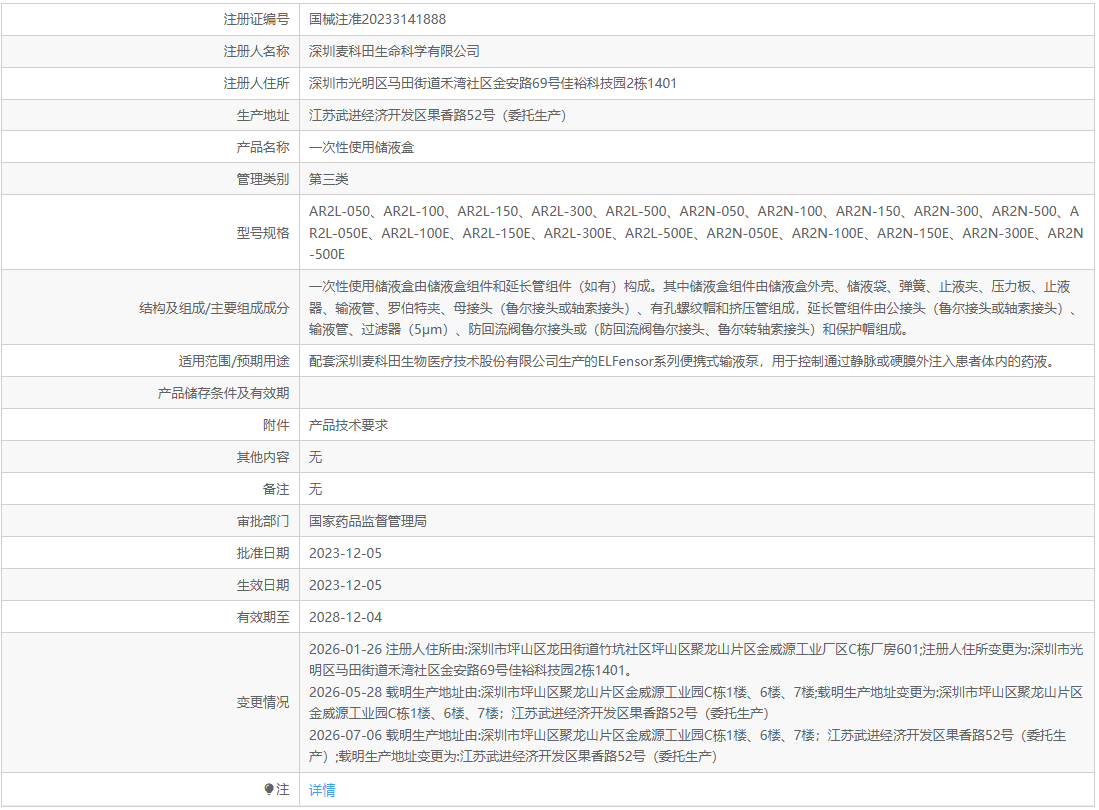
Task: Select the 生效日期 value 2023-12-05
Action: click(x=346, y=585)
